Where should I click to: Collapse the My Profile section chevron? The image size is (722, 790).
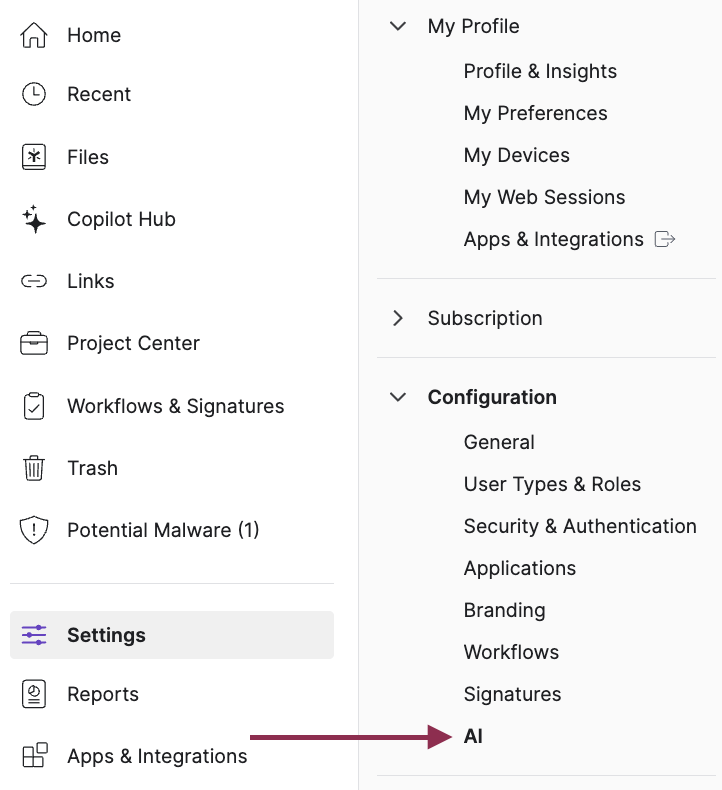tap(398, 26)
